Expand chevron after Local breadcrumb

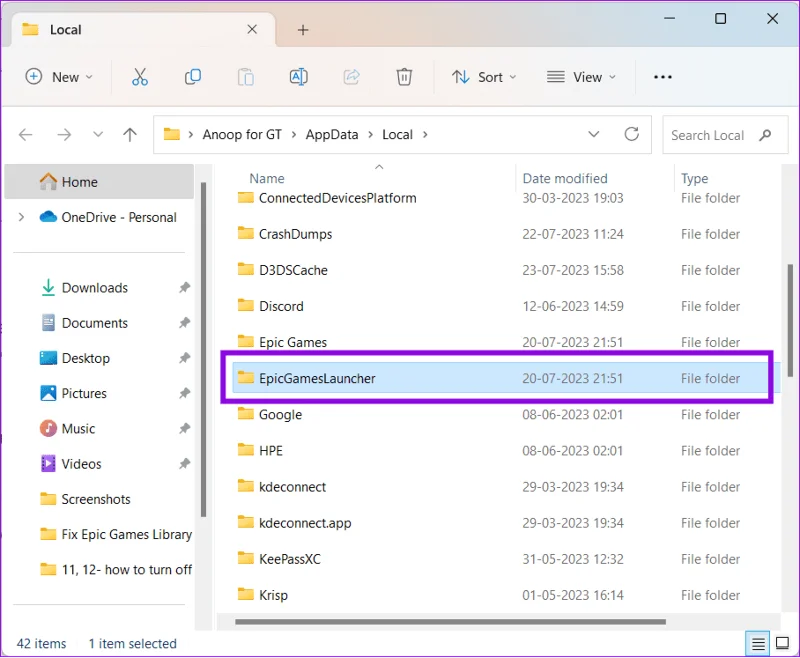click(425, 135)
